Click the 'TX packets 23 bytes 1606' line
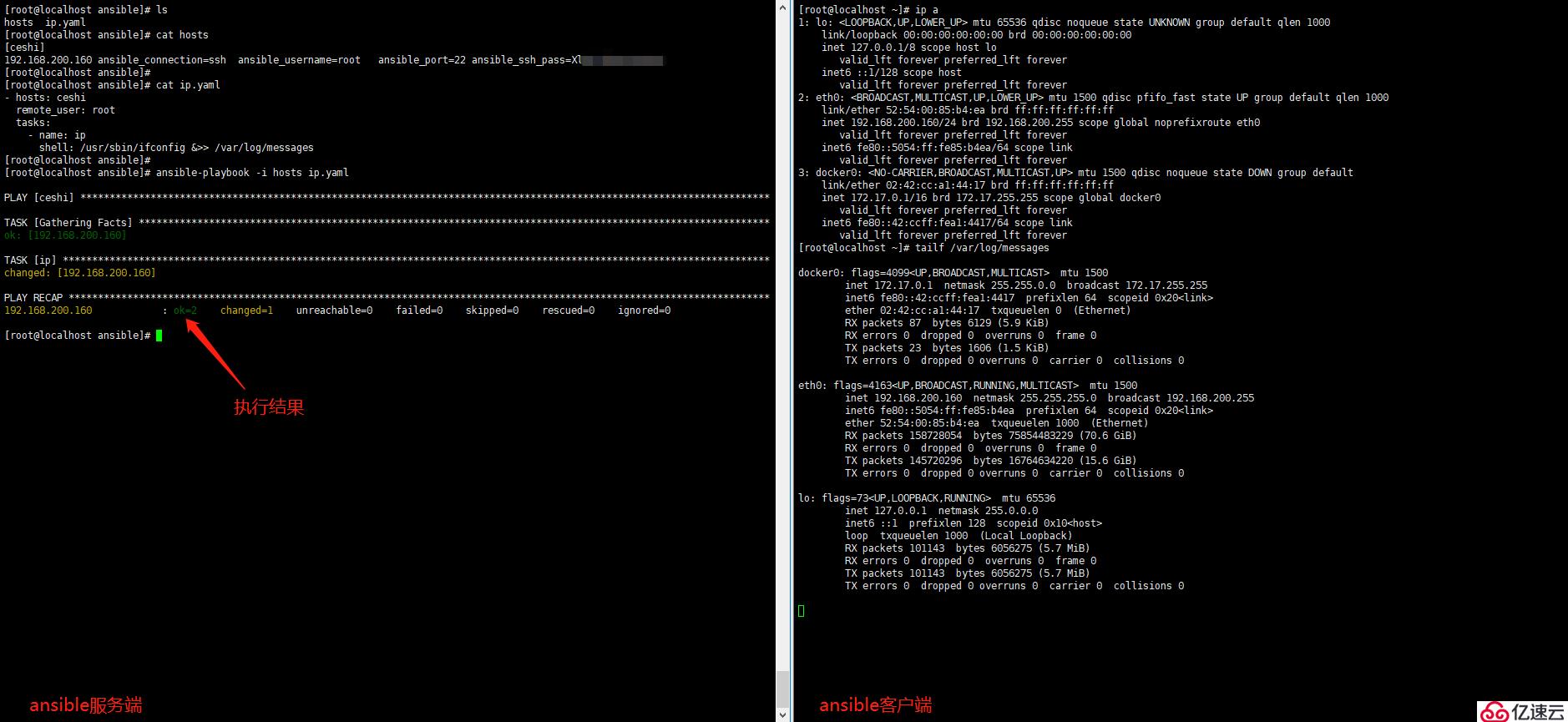This screenshot has width=1568, height=722. 947,348
